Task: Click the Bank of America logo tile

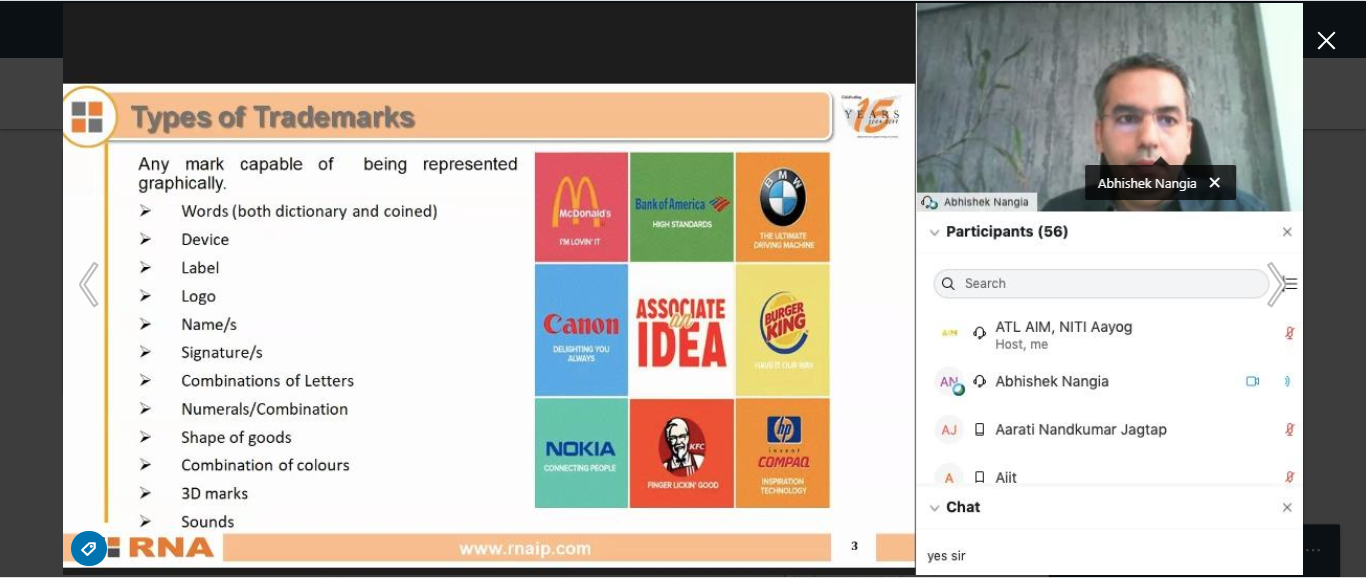Action: pos(682,207)
